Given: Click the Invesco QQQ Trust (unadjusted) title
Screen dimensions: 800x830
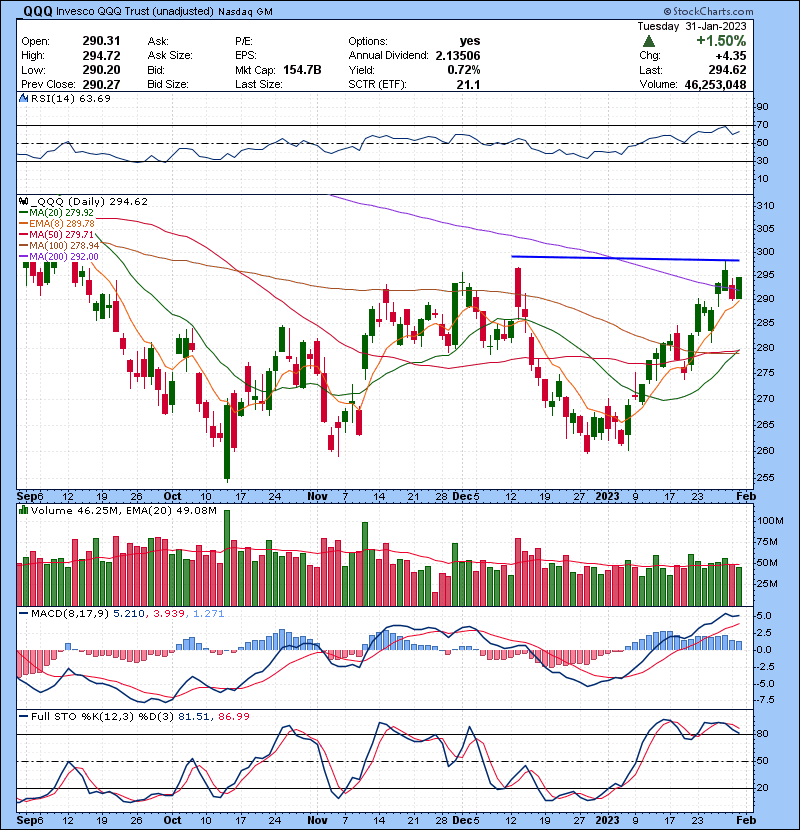Looking at the screenshot, I should [135, 11].
